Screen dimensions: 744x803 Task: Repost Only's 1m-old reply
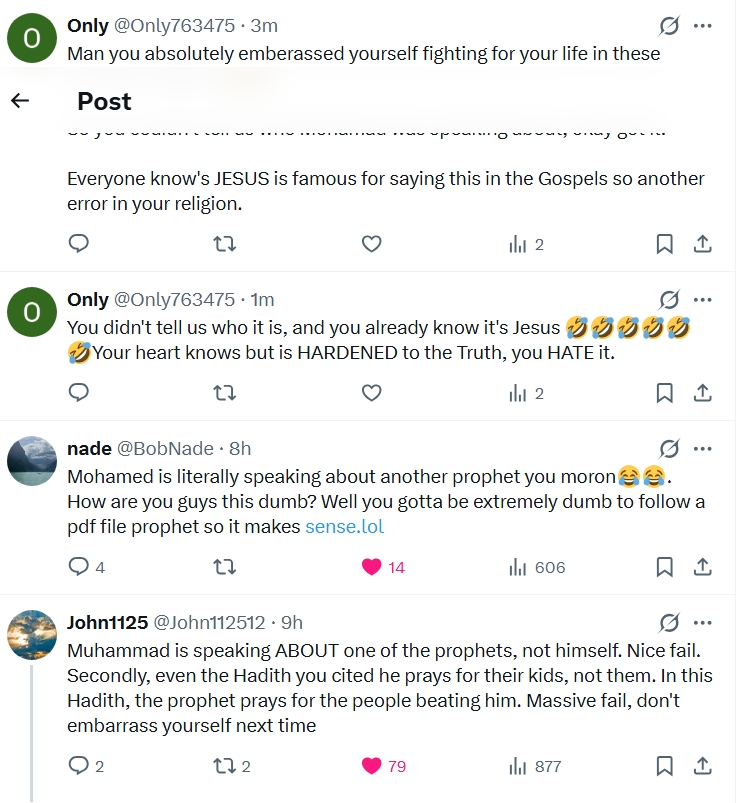225,393
